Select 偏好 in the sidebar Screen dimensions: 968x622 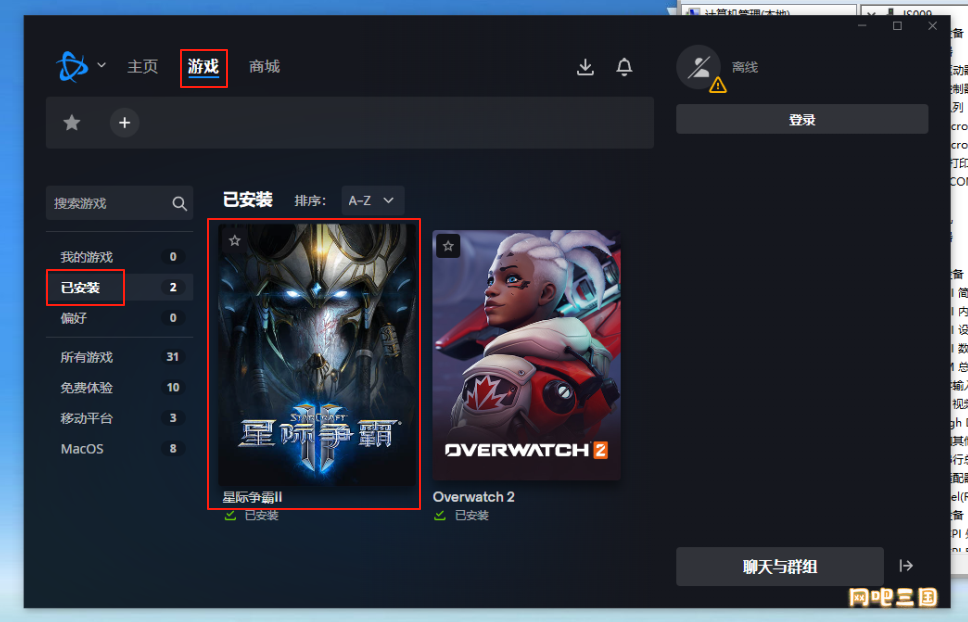pos(119,318)
